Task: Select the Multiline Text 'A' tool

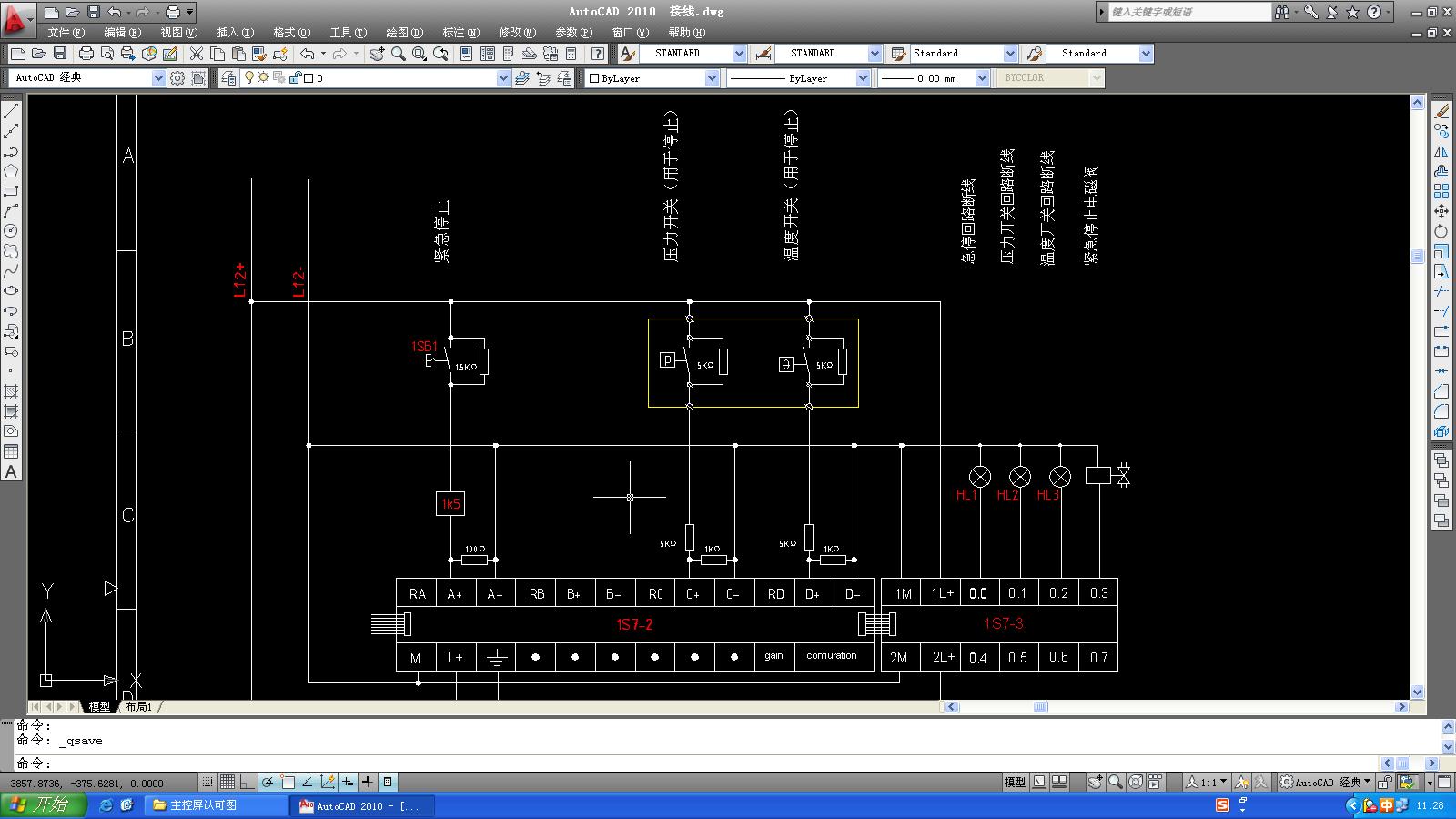Action: (x=11, y=471)
